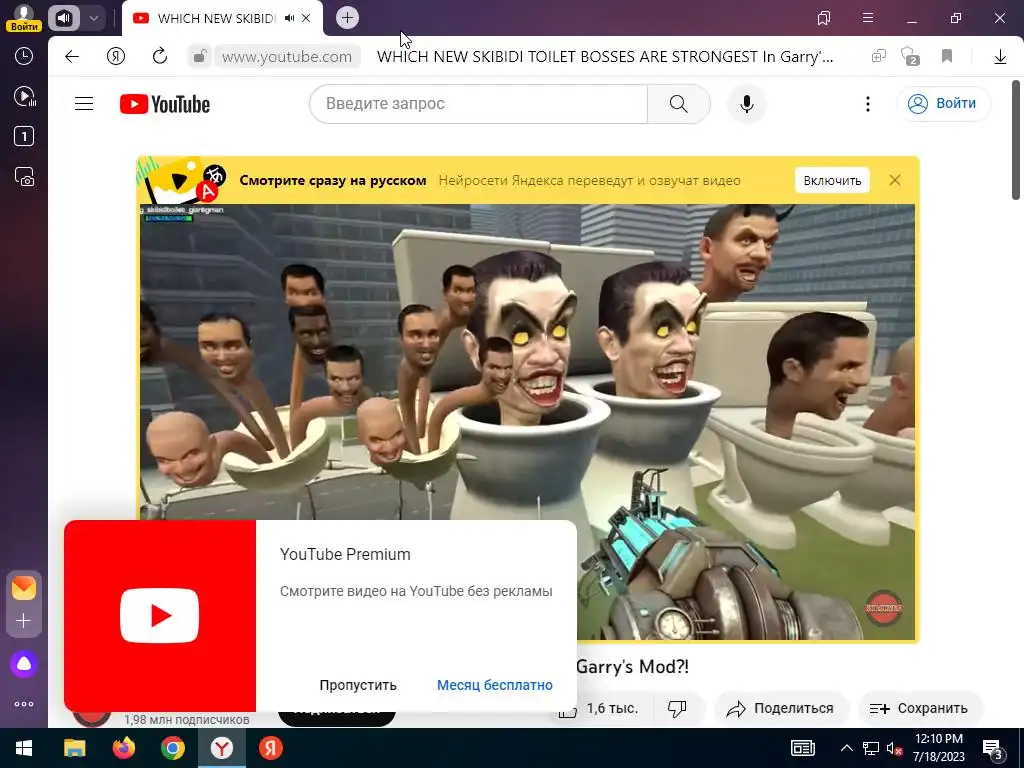Click the profile avatar labeled Войти
1024x768 pixels.
coord(24,18)
